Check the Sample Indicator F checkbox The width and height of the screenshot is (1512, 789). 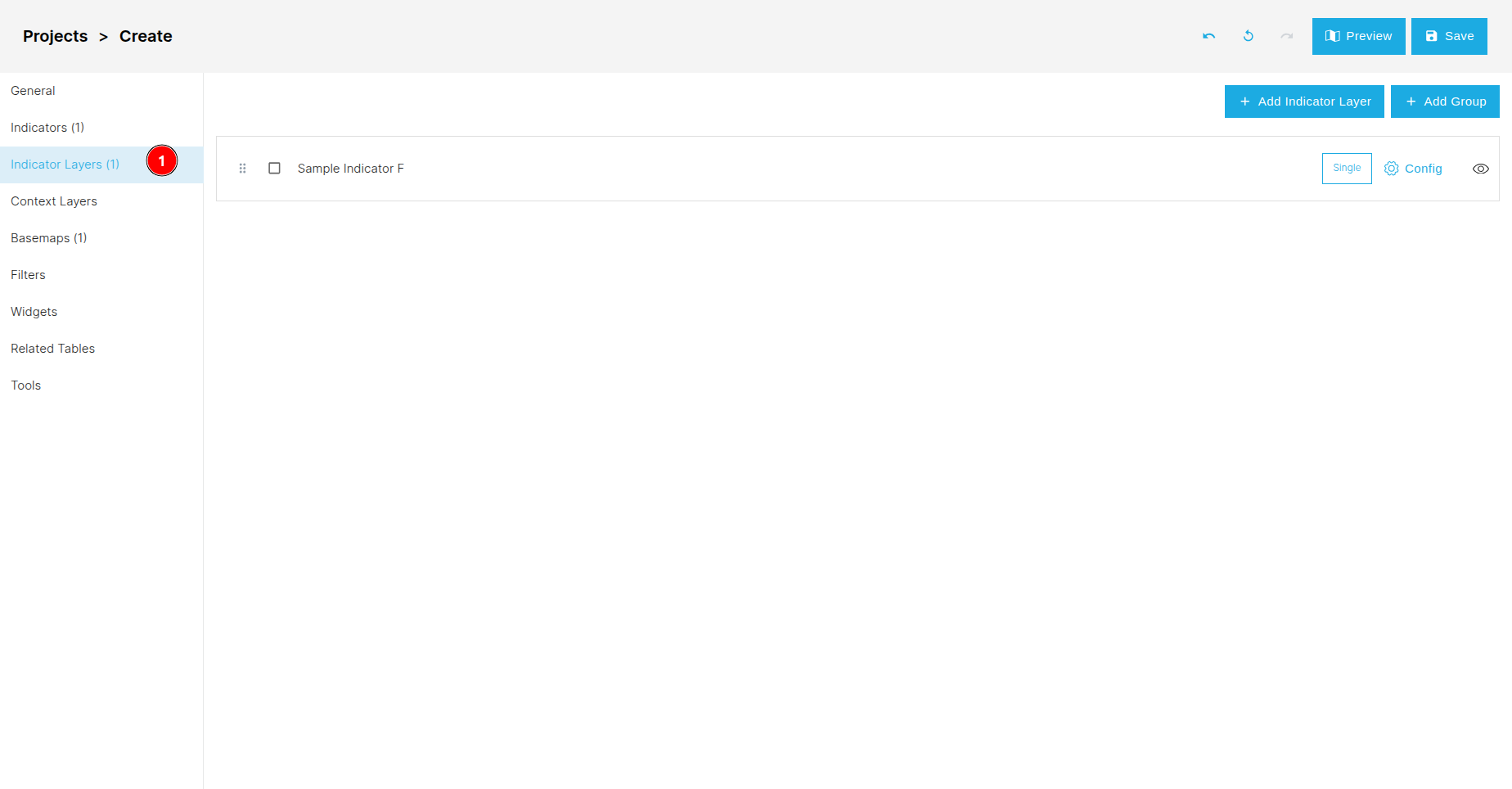pyautogui.click(x=275, y=169)
